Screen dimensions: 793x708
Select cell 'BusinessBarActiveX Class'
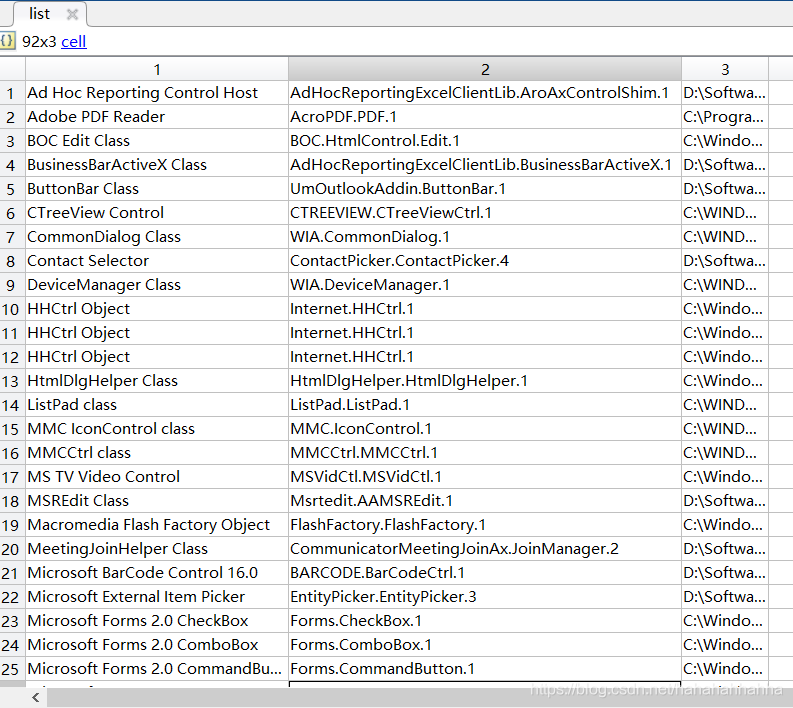[157, 165]
